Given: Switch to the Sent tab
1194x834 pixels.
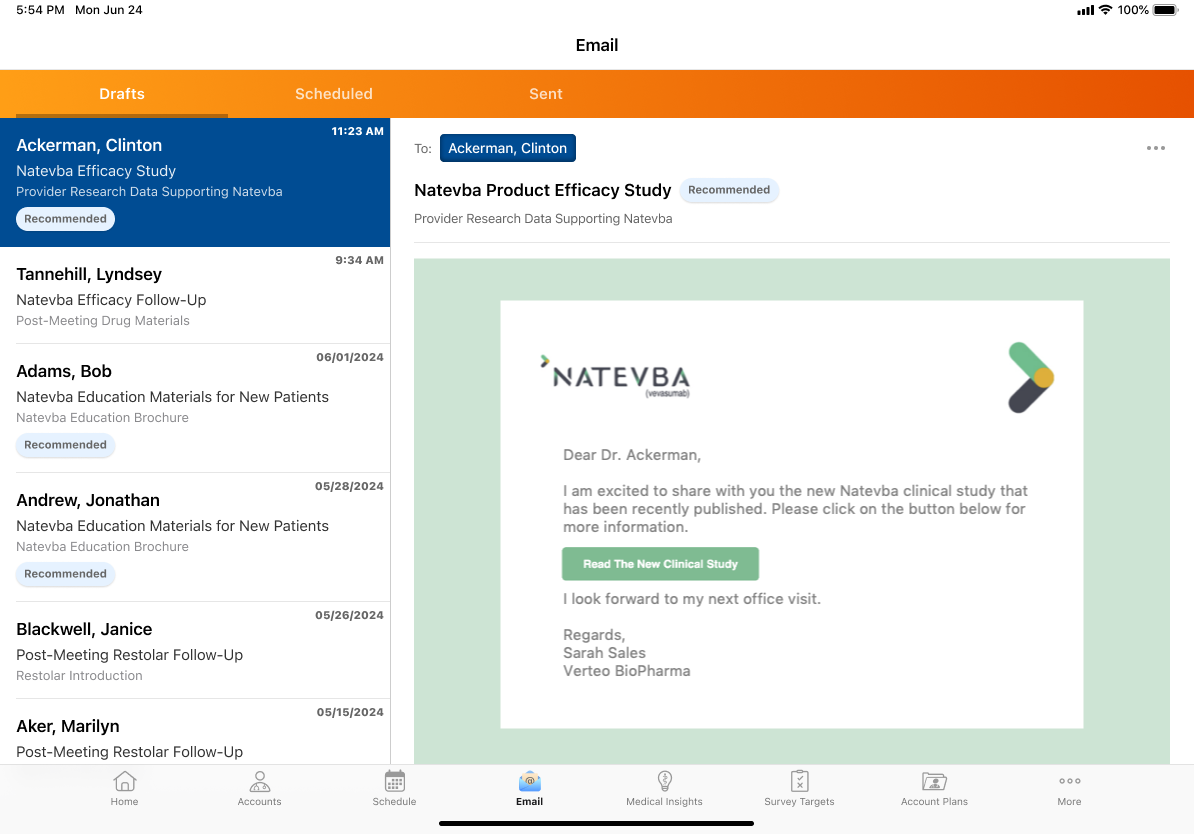Looking at the screenshot, I should 545,94.
